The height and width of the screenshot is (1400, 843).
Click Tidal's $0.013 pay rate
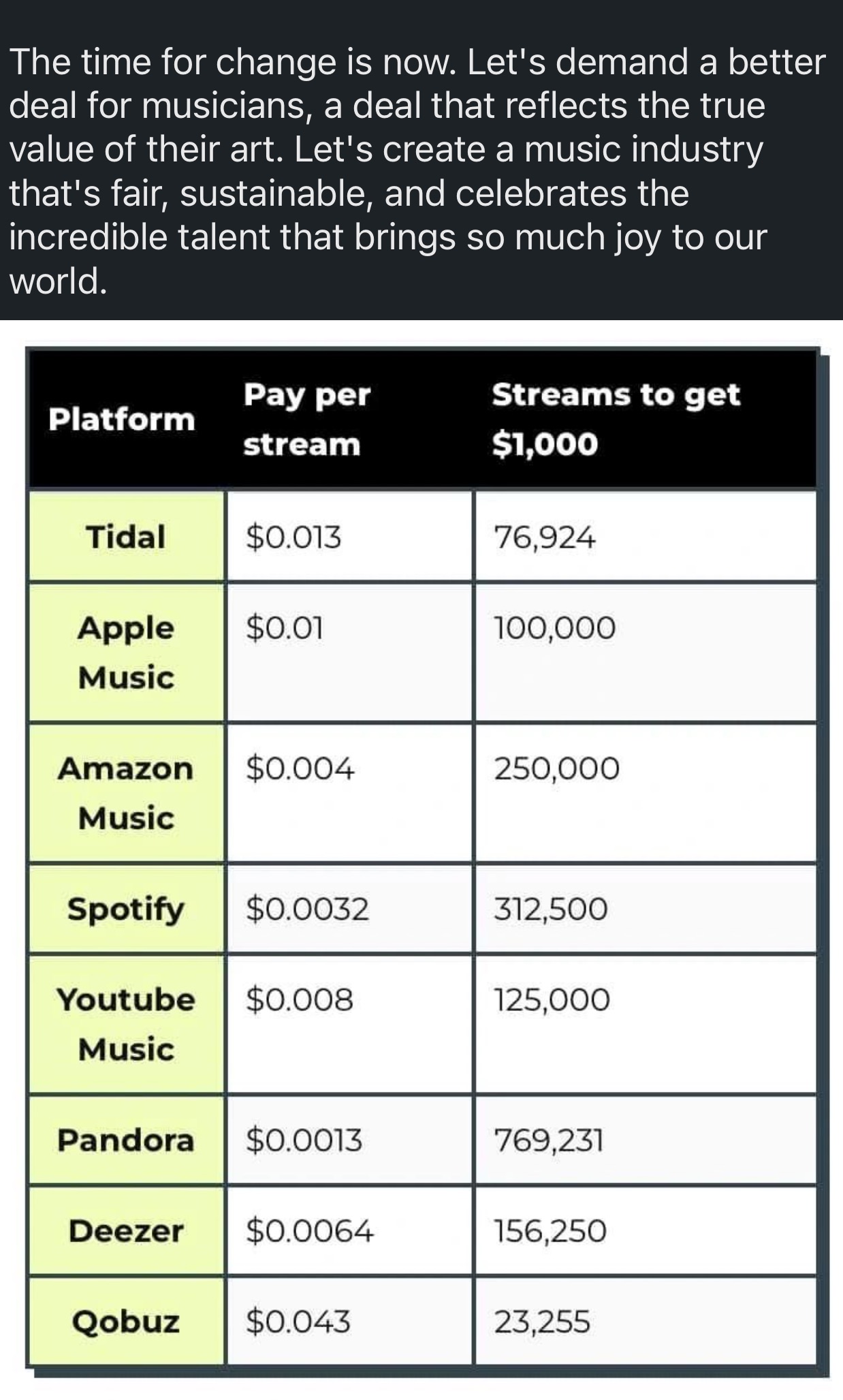293,538
